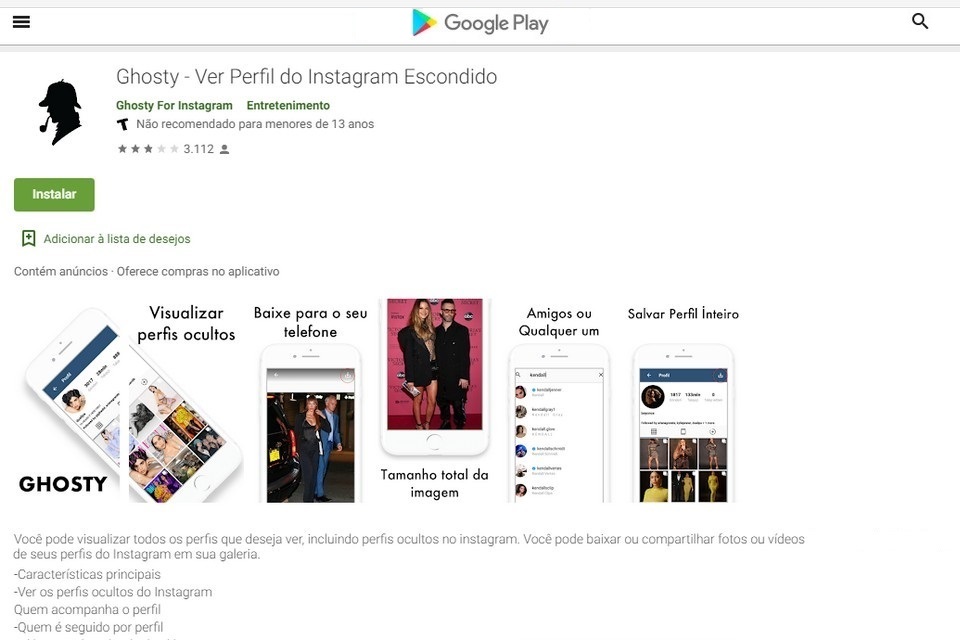Click the star rating row
Screen dimensions: 960x640
click(148, 149)
